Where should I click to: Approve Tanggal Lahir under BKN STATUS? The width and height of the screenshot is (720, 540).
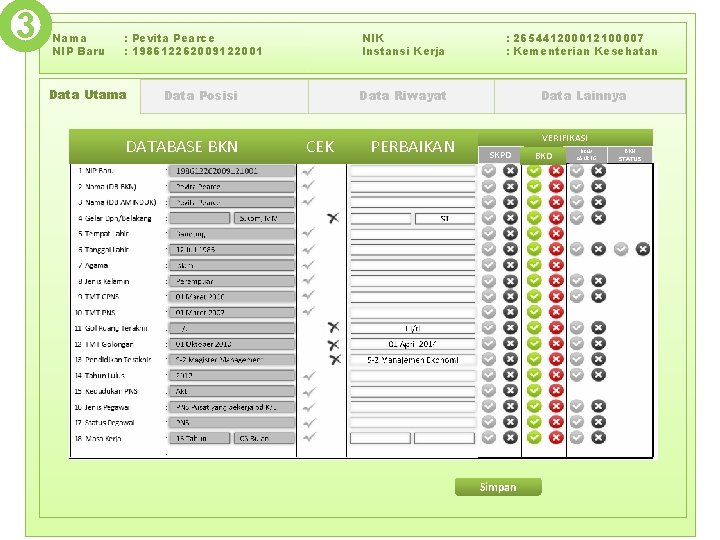point(621,249)
